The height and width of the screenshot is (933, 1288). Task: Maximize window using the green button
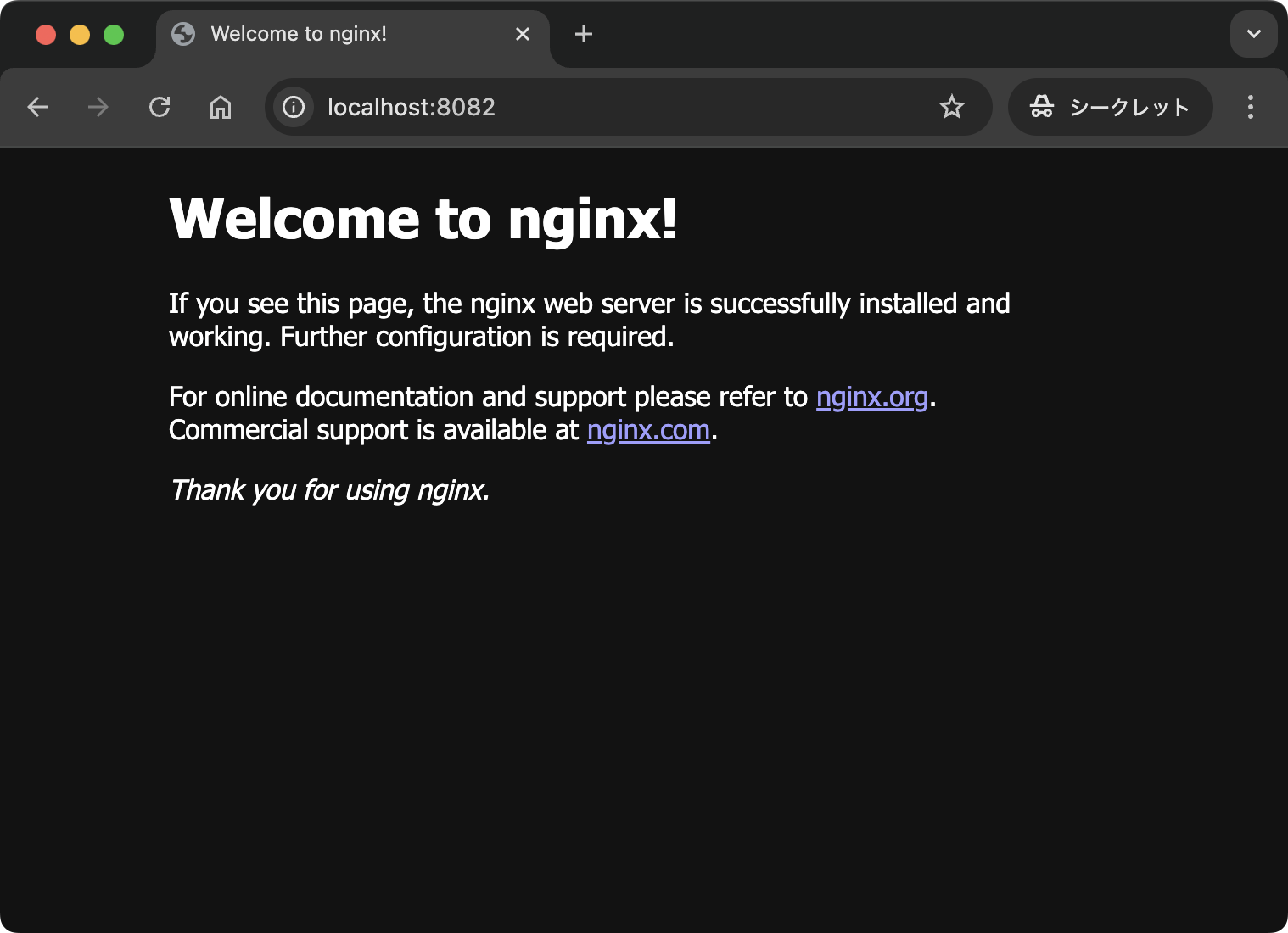click(x=114, y=35)
